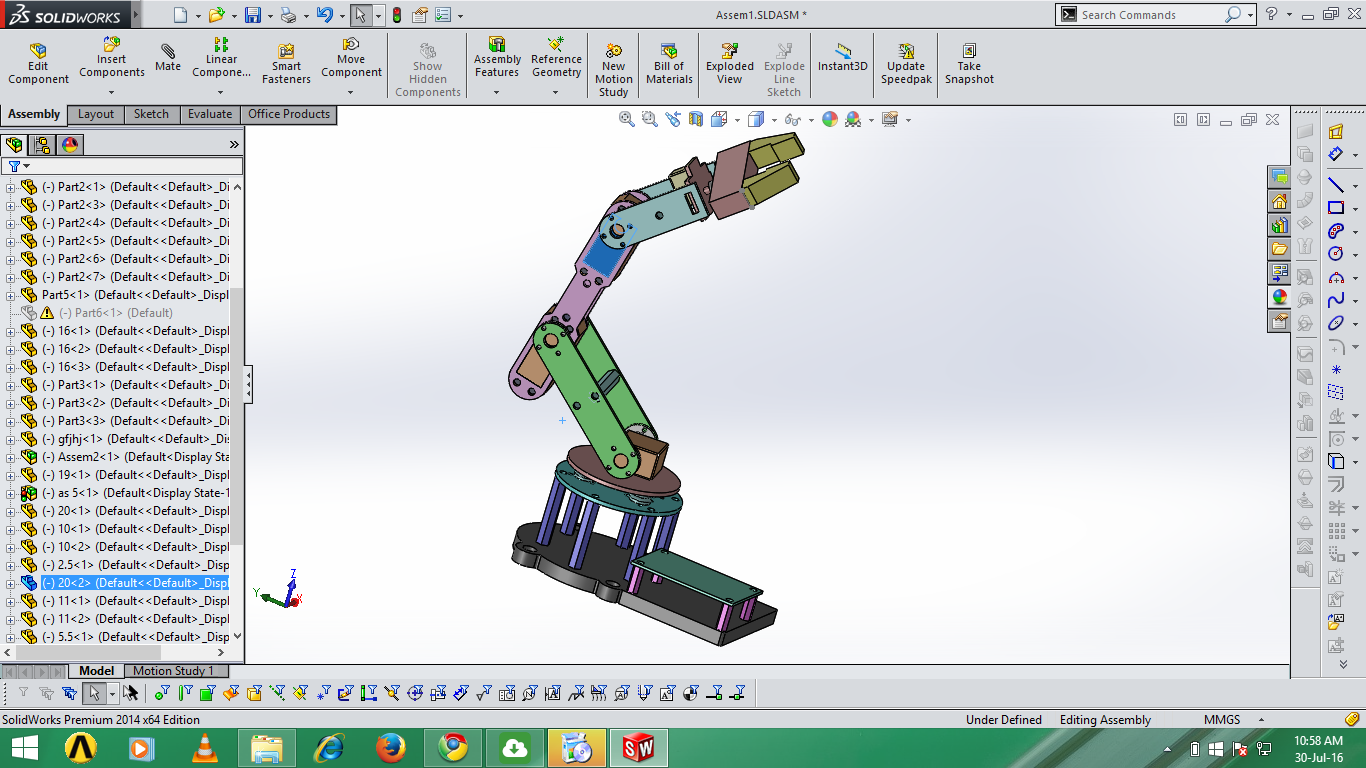The height and width of the screenshot is (768, 1366).
Task: Open the Windows Start button
Action: [x=24, y=748]
